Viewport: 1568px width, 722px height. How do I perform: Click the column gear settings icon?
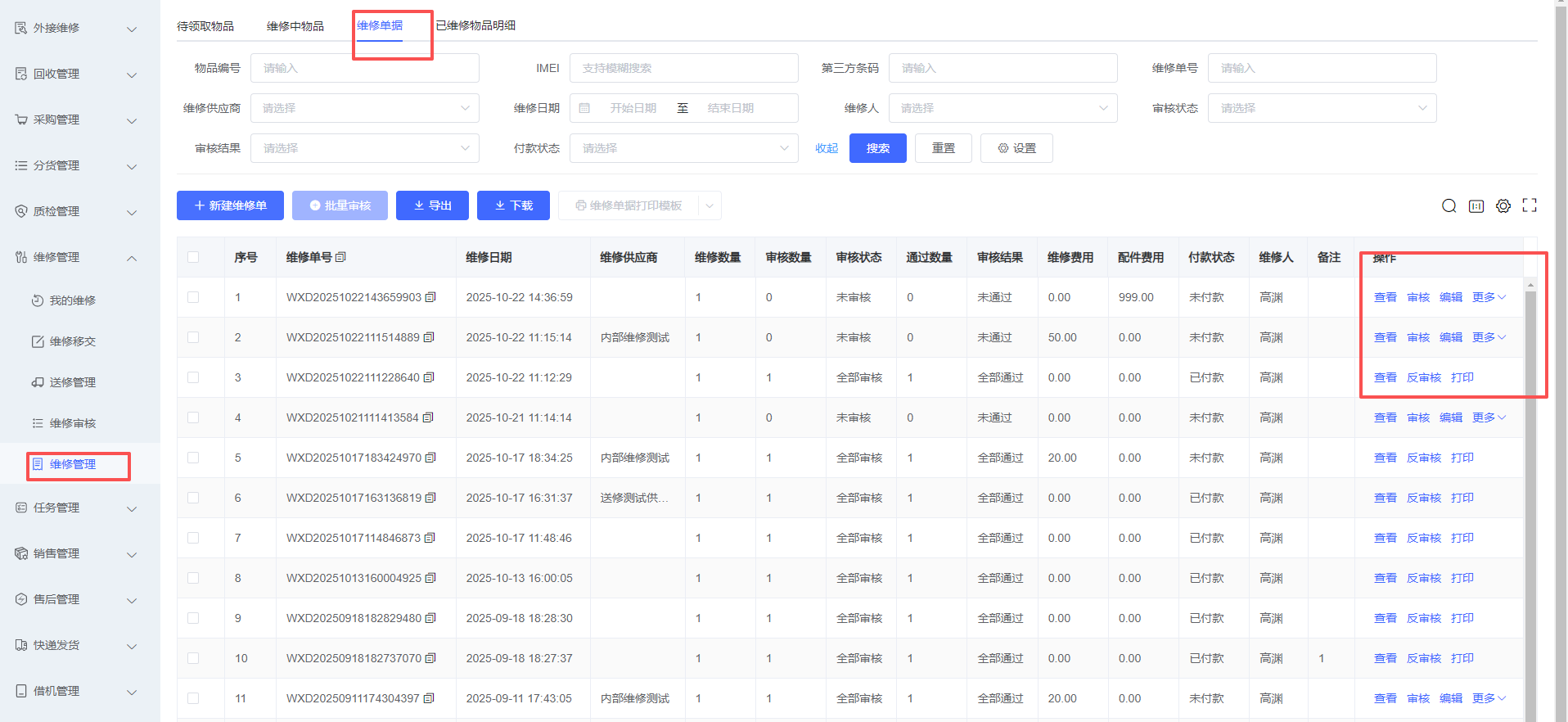(x=1503, y=206)
